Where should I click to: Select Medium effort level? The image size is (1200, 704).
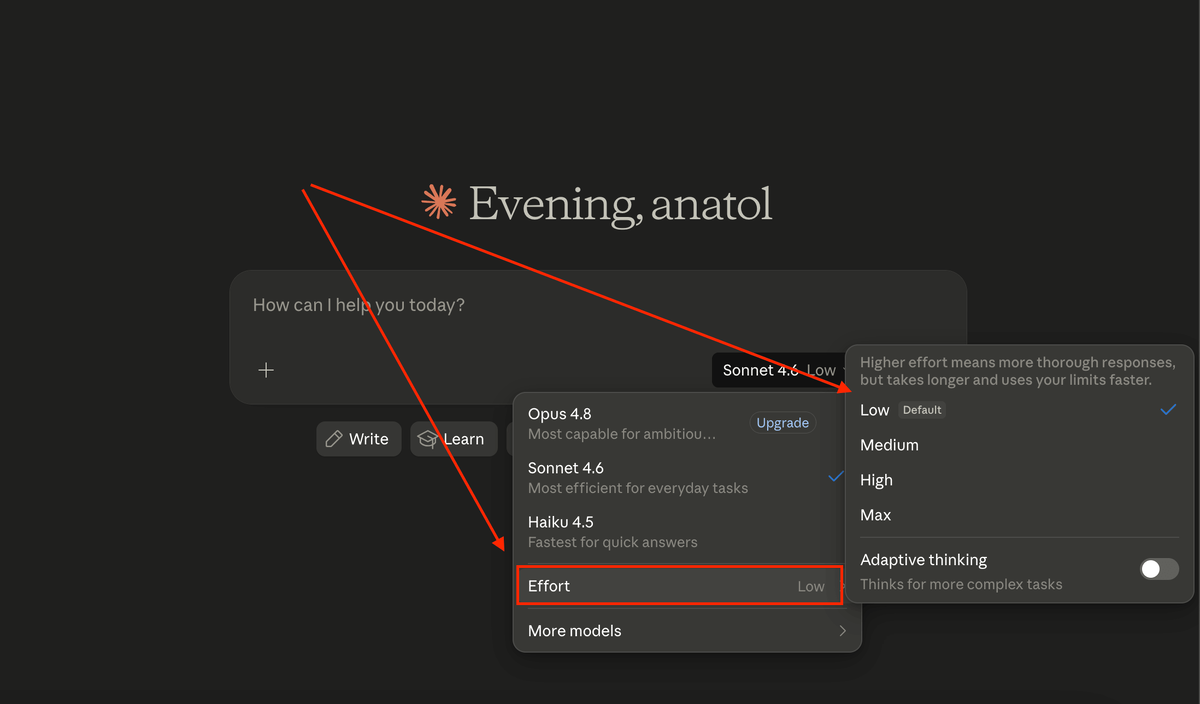[x=1019, y=445]
